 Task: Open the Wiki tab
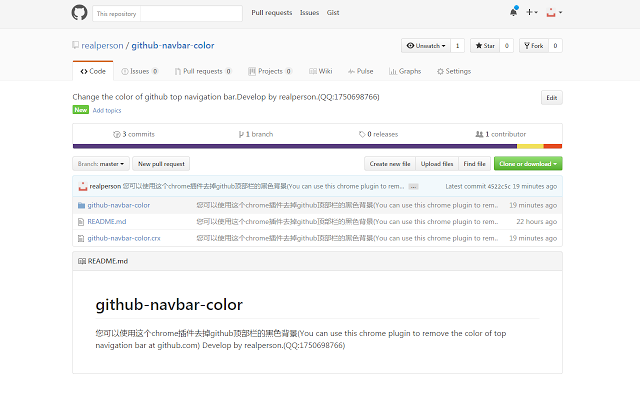pyautogui.click(x=320, y=71)
